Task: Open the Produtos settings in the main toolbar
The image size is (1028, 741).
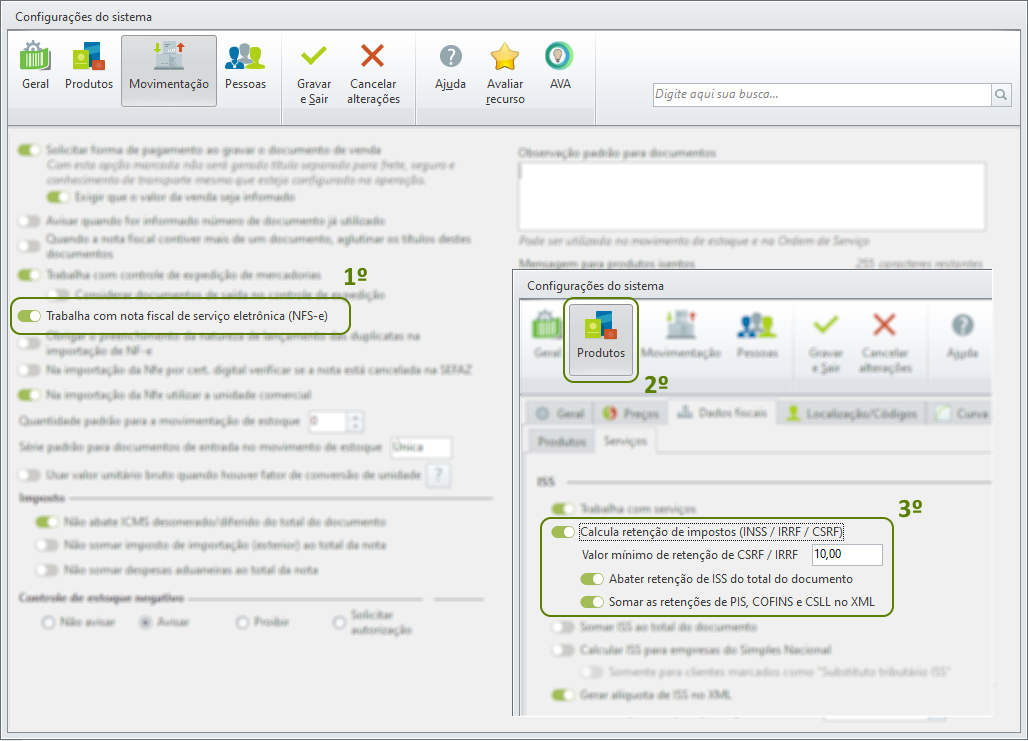Action: point(89,67)
